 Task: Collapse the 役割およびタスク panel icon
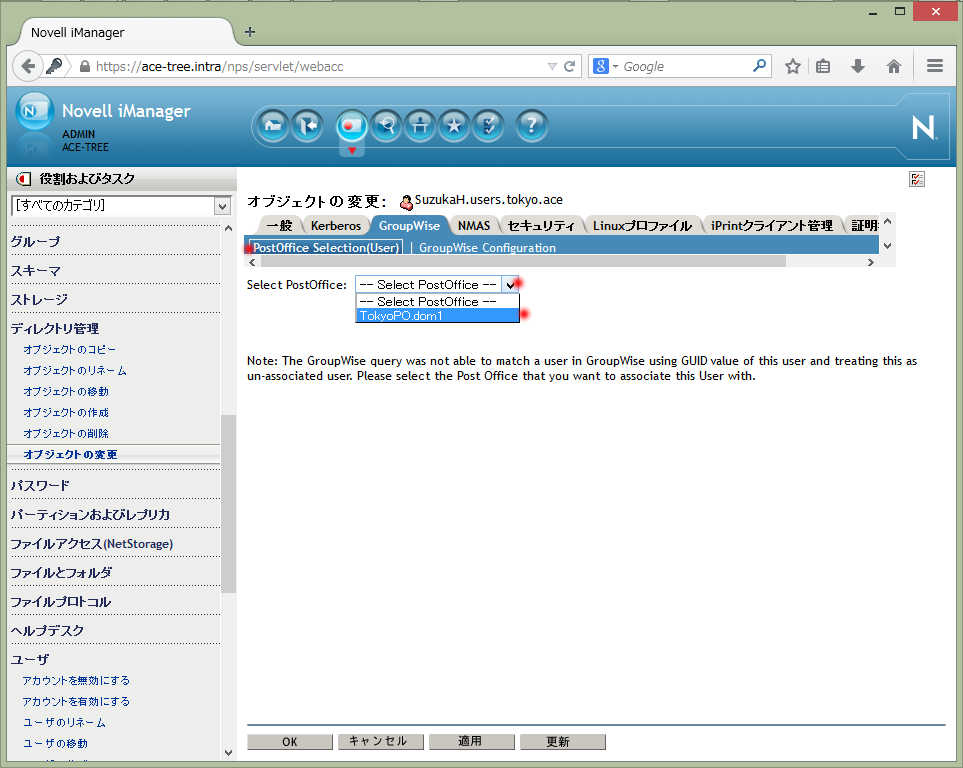23,179
